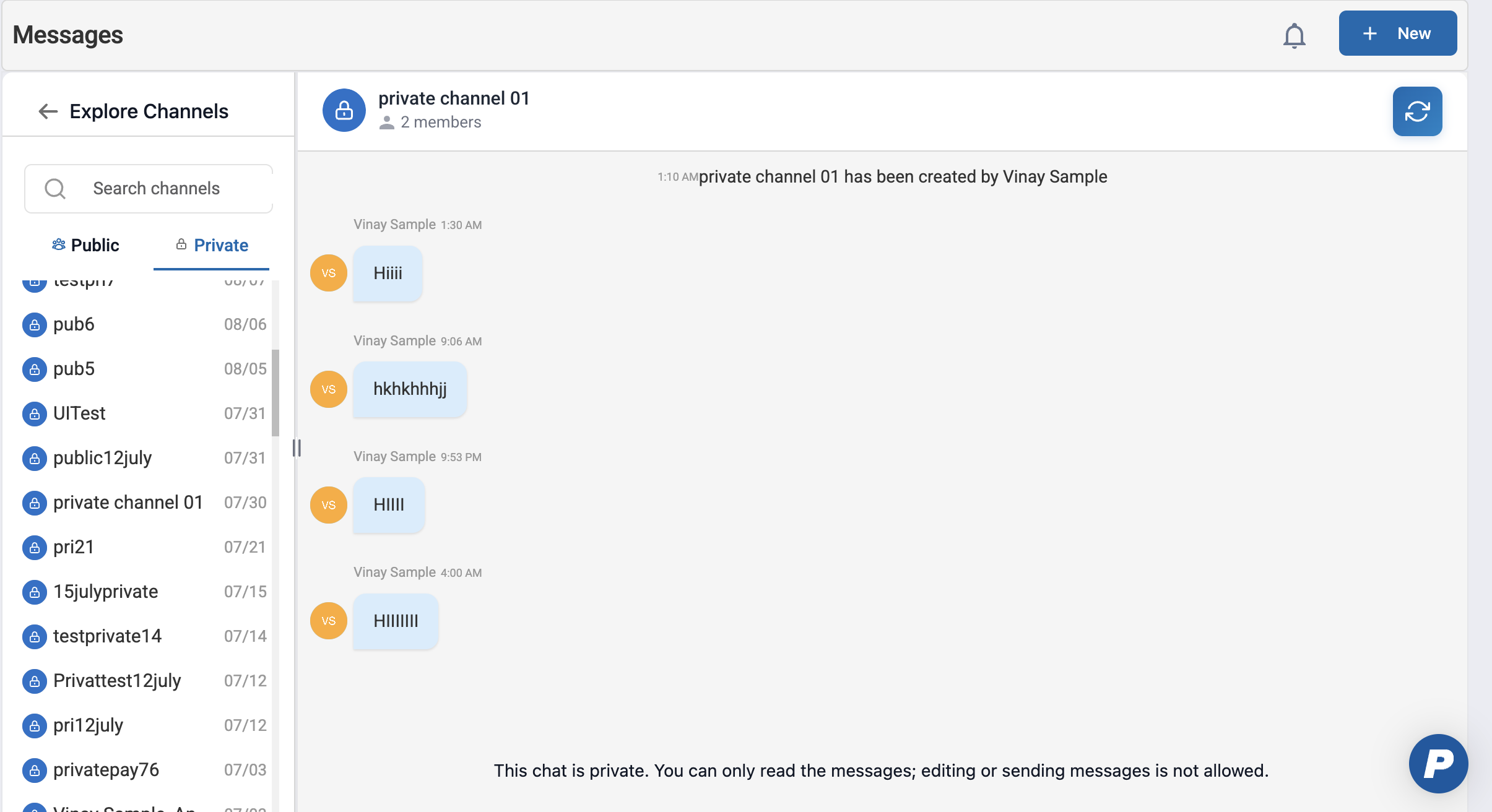Open the private channel 01 channel
1492x812 pixels.
click(128, 503)
